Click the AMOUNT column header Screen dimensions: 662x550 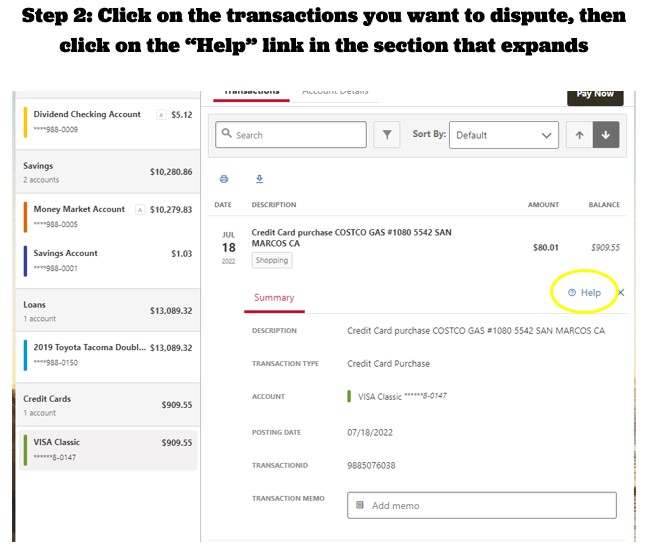543,205
